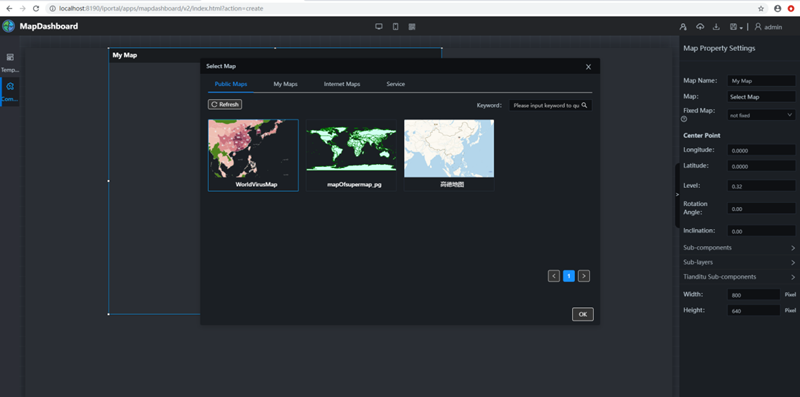This screenshot has width=800, height=397.
Task: Edit the Longitude value field
Action: tap(761, 151)
